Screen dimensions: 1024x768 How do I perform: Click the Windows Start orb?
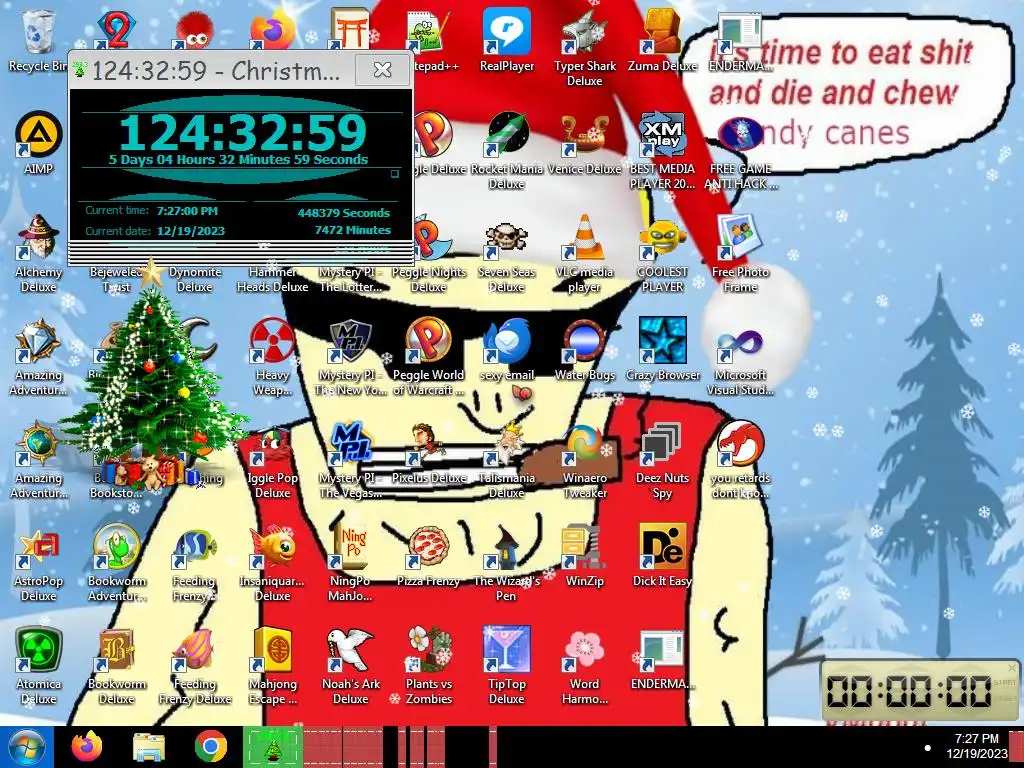click(x=26, y=747)
